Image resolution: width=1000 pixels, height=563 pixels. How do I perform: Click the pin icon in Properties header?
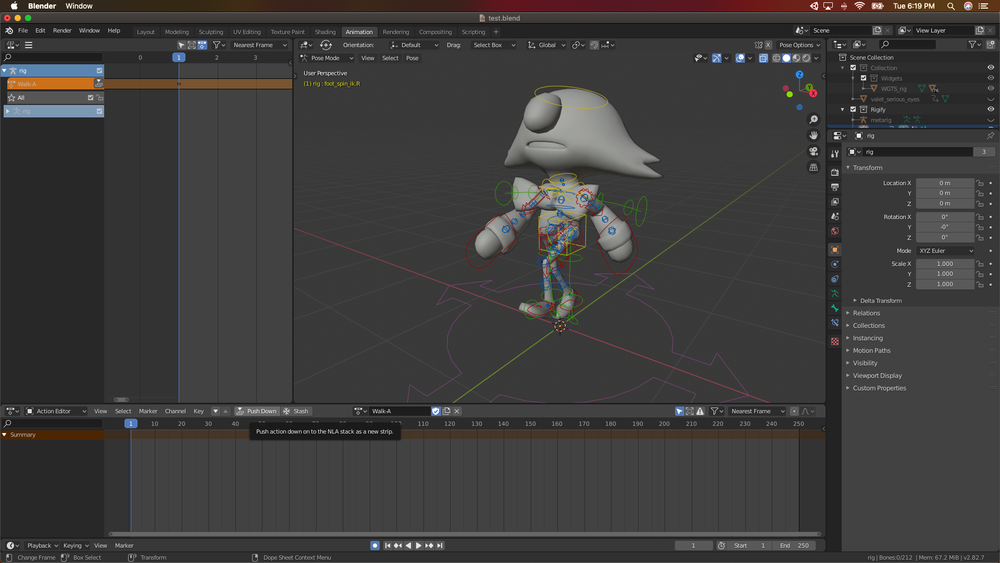pos(990,136)
